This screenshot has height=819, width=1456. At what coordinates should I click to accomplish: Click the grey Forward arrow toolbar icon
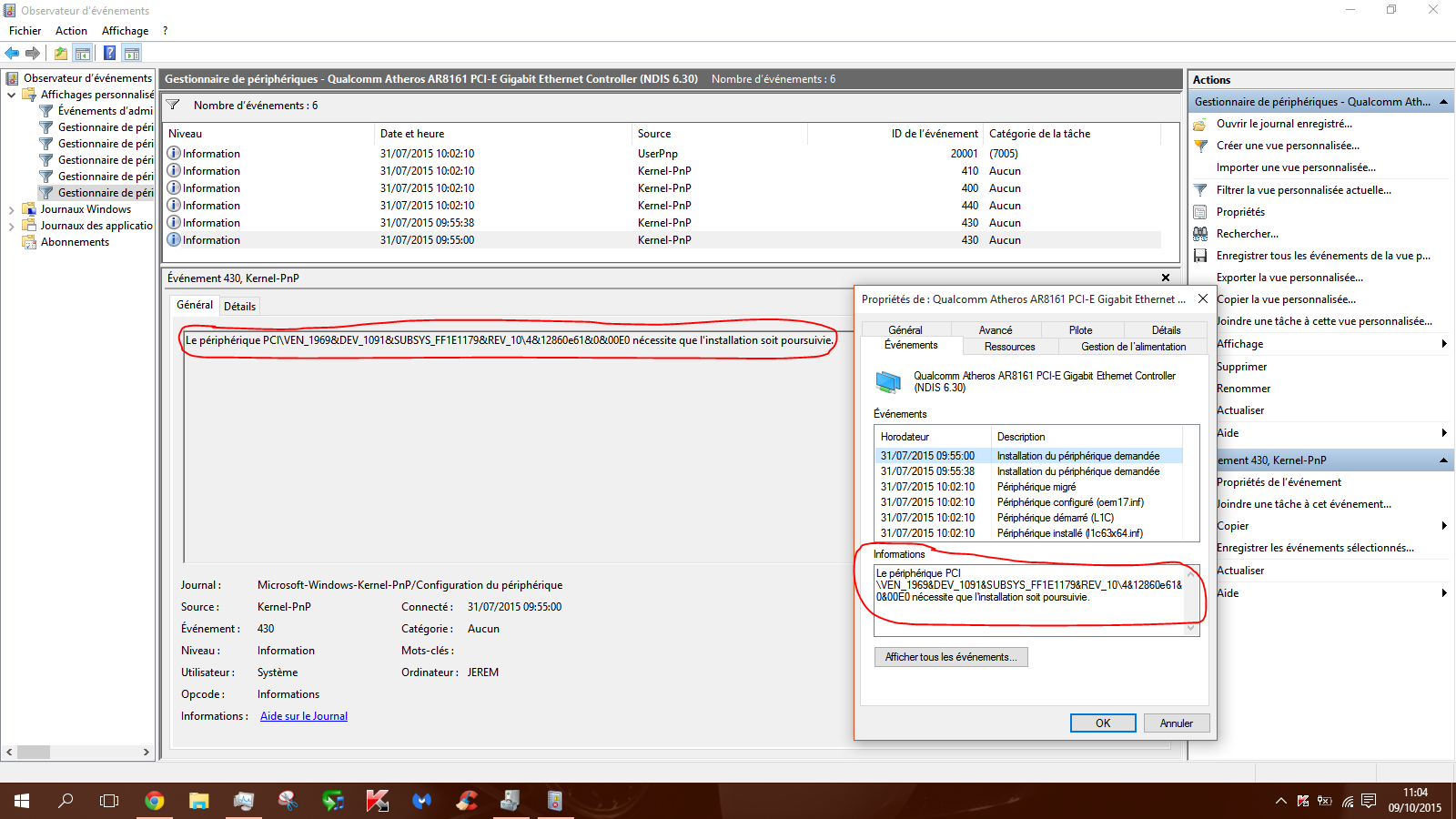click(33, 54)
